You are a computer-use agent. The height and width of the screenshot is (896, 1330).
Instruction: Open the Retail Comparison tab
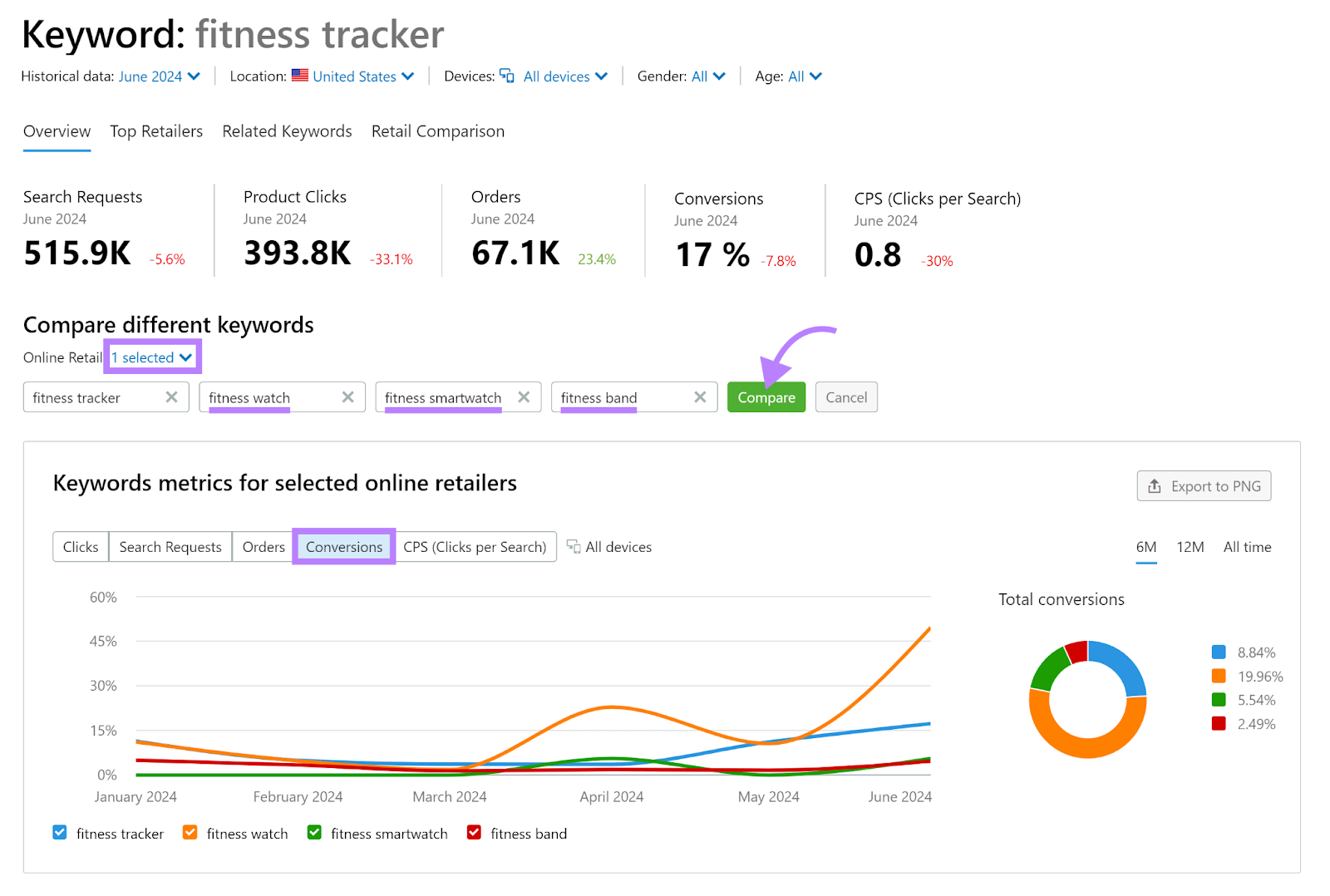coord(437,131)
